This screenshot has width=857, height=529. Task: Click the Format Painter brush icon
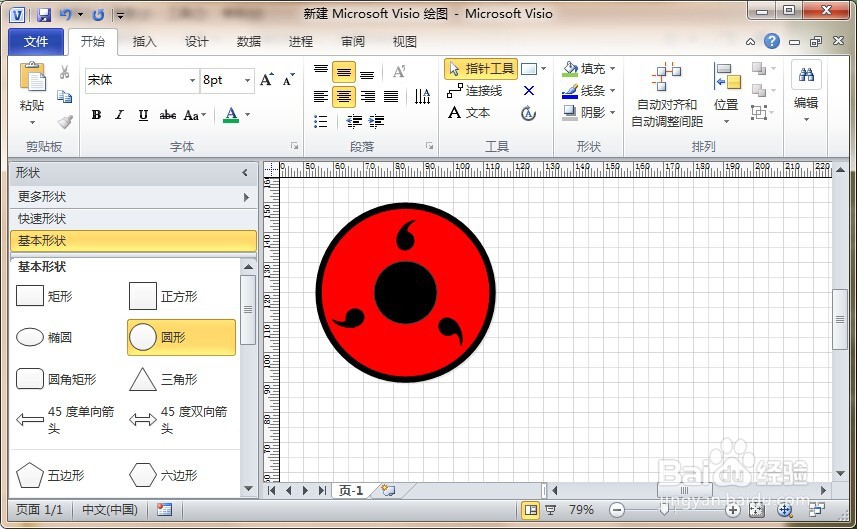coord(64,121)
